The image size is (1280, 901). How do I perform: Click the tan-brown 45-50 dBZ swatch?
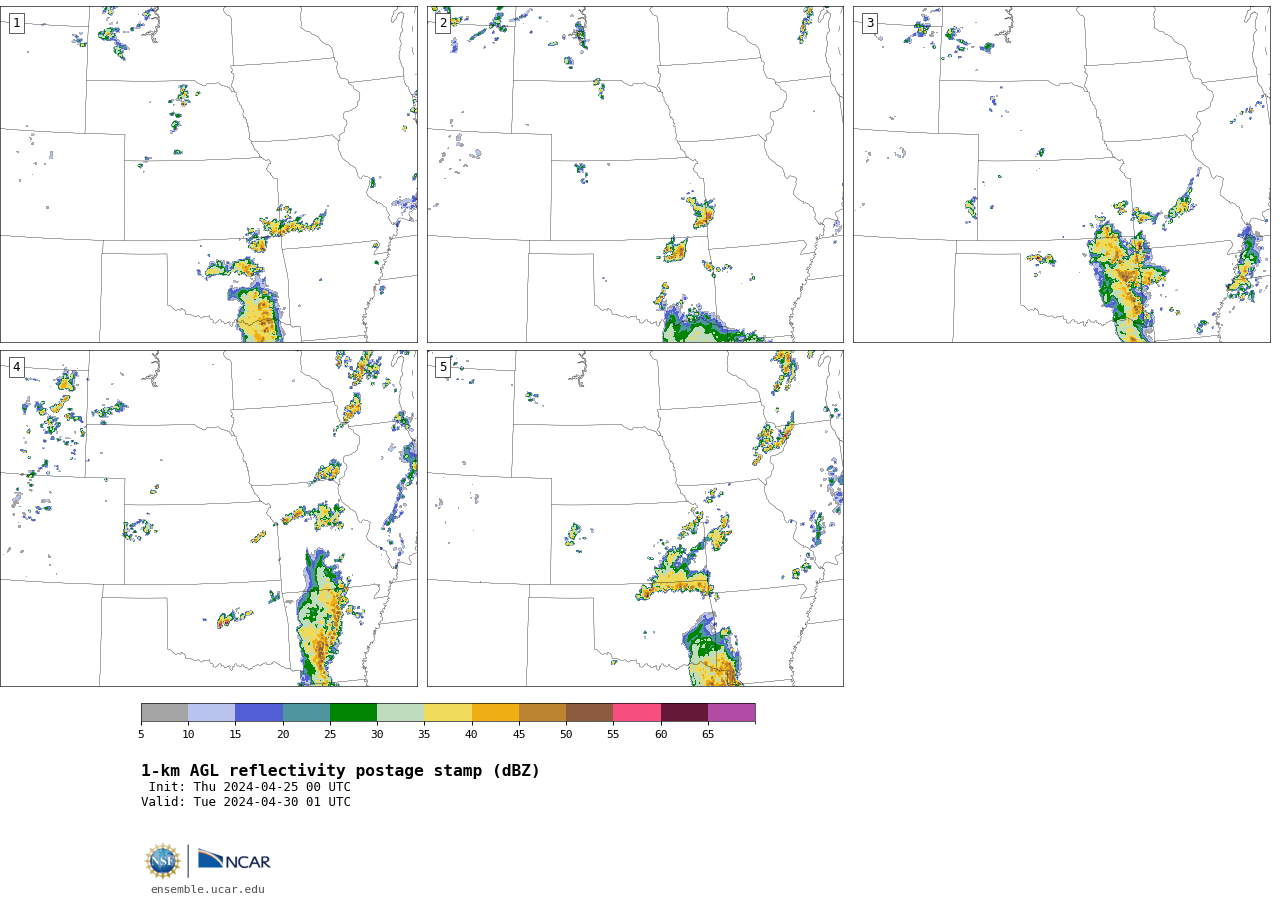[542, 713]
